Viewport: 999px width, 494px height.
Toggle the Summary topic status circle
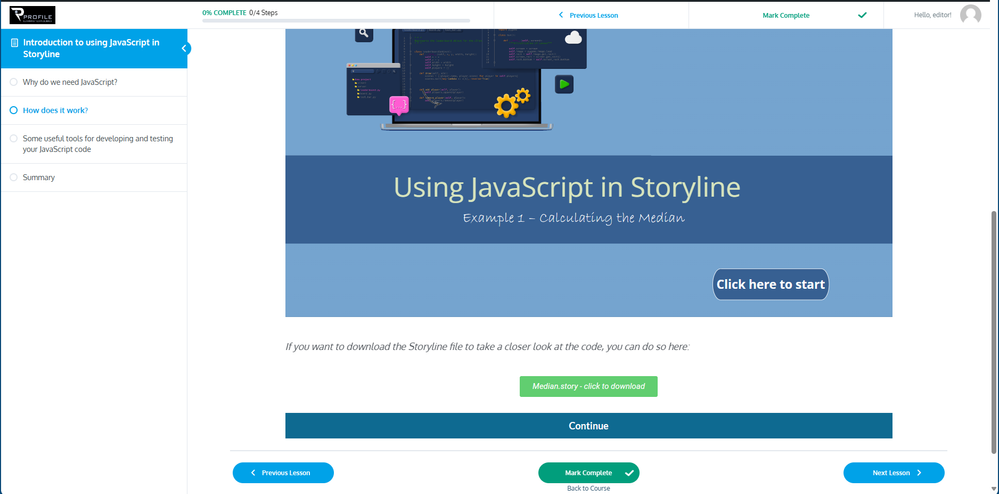(x=13, y=177)
